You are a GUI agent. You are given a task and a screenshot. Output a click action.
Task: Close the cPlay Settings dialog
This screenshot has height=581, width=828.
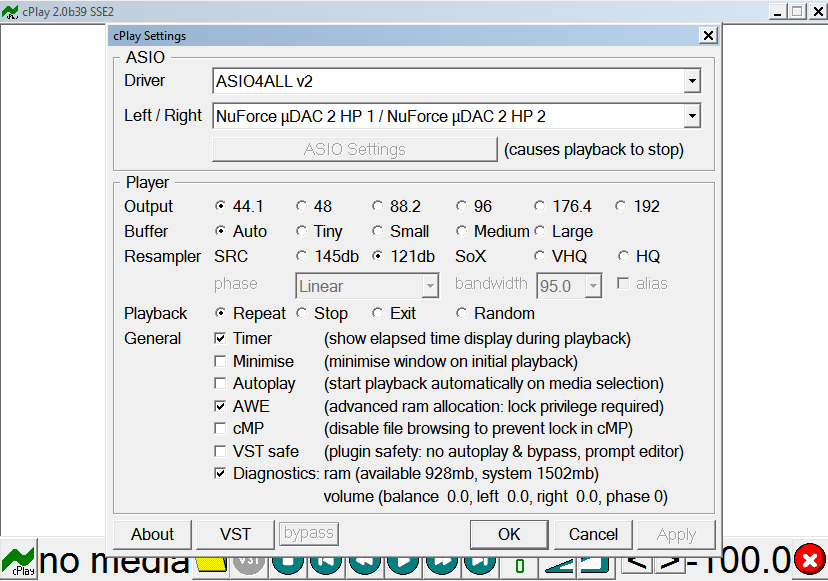(x=708, y=36)
